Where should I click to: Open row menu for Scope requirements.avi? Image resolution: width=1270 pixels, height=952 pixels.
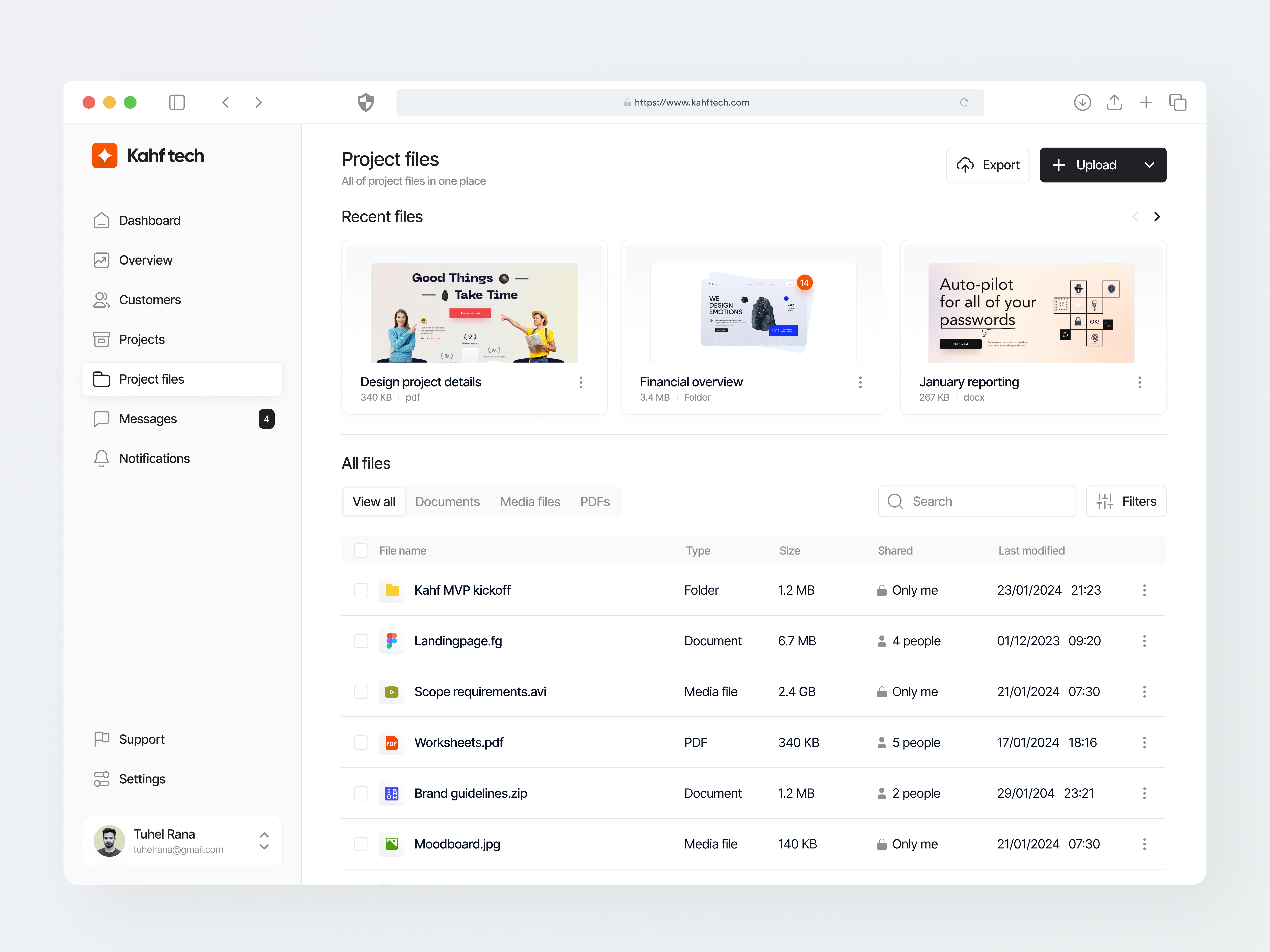[x=1144, y=691]
